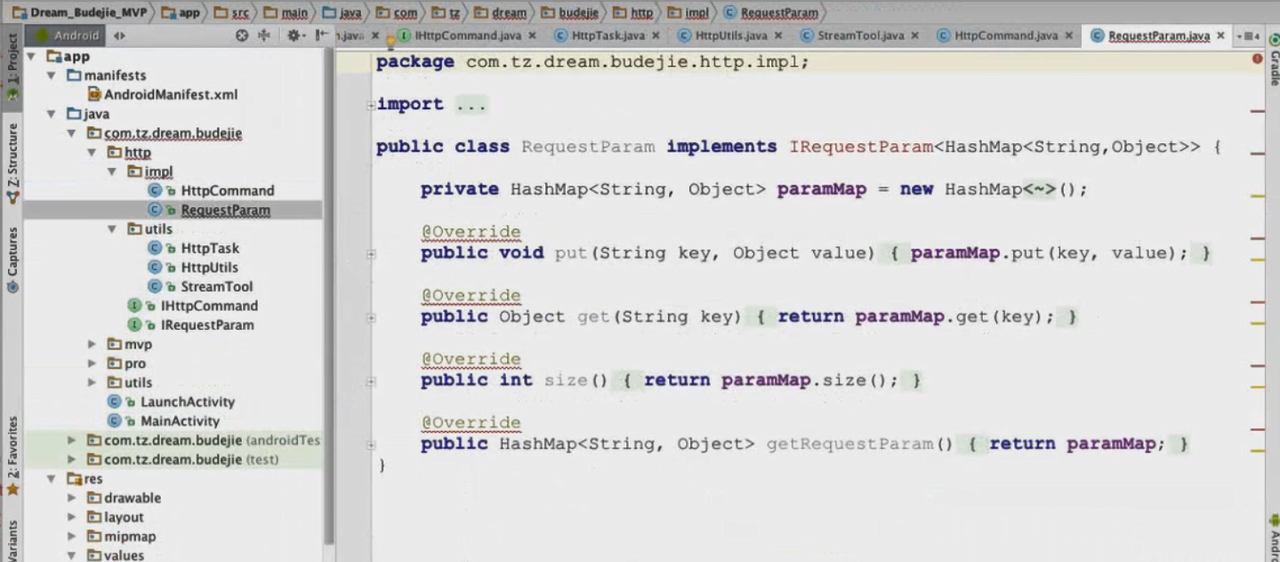This screenshot has height=562, width=1280.
Task: Expand the mvp package
Action: 92,344
